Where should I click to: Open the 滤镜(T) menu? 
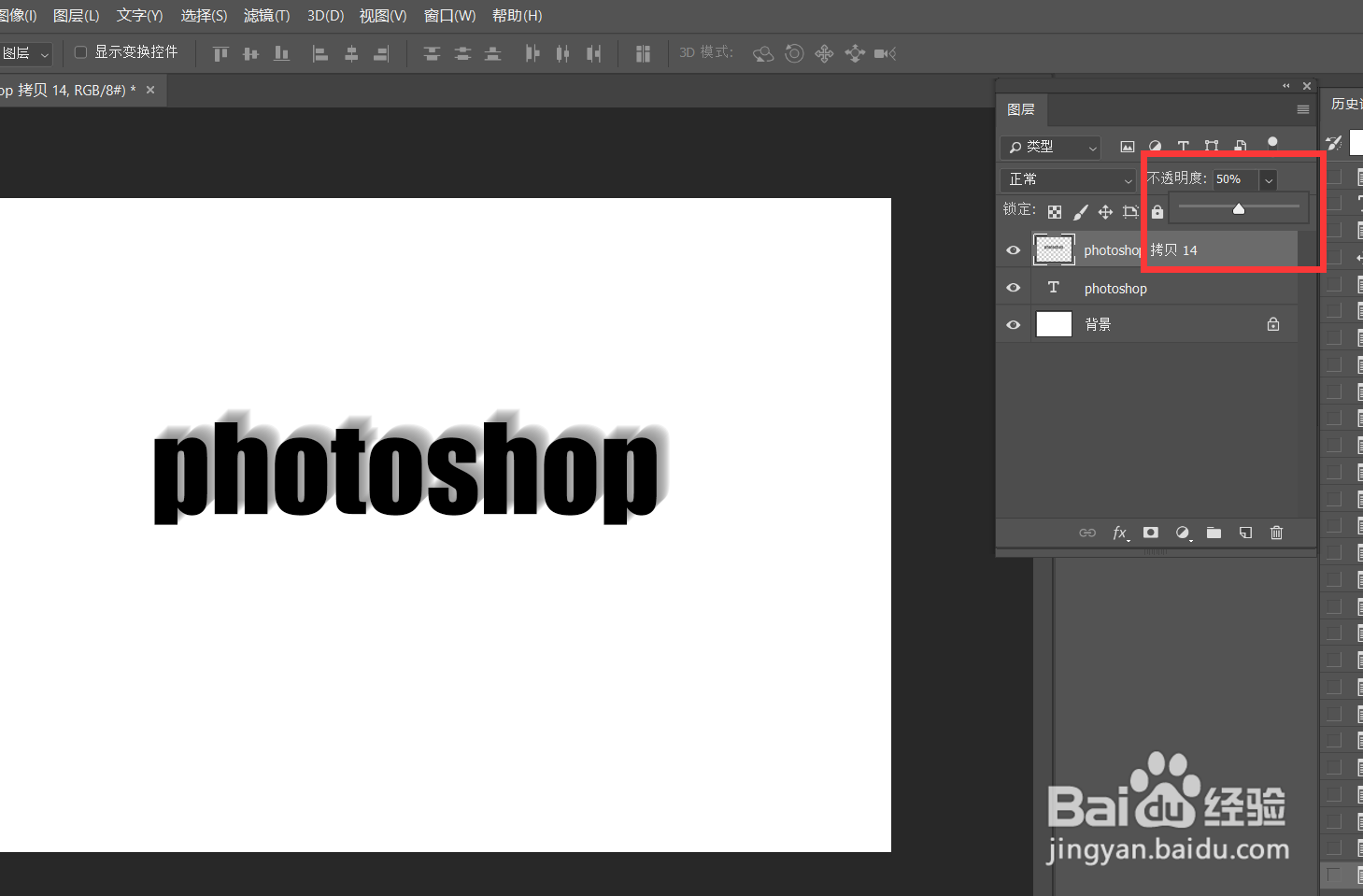[267, 16]
